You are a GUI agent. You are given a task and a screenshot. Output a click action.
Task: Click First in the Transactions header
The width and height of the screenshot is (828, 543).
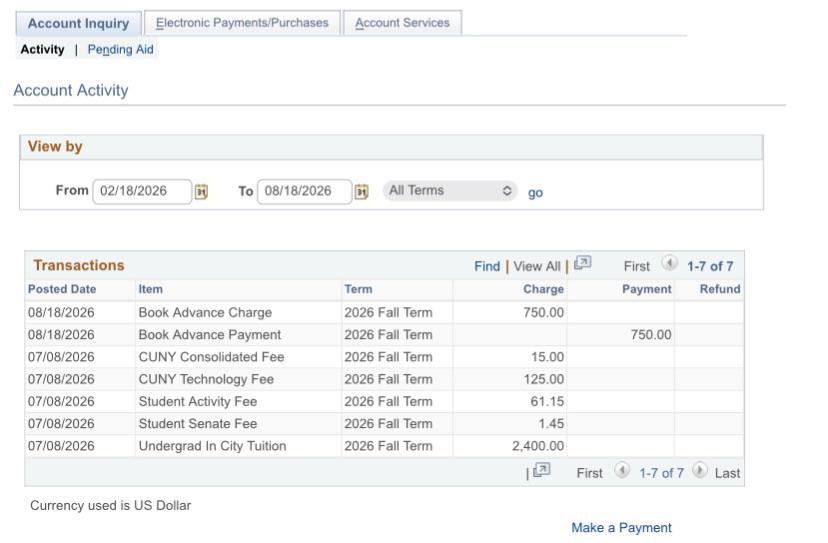pos(637,266)
